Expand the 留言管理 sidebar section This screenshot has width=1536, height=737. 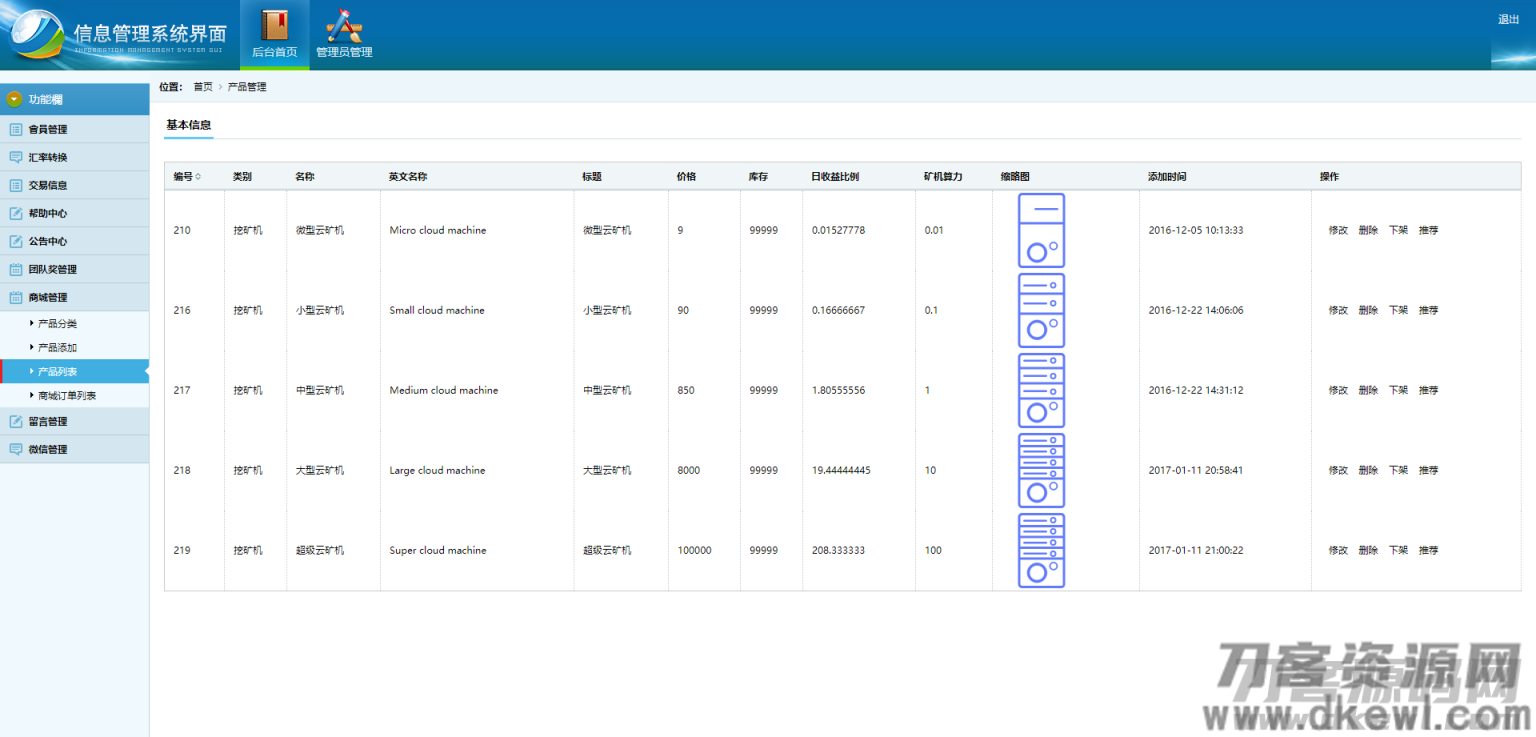tap(48, 421)
